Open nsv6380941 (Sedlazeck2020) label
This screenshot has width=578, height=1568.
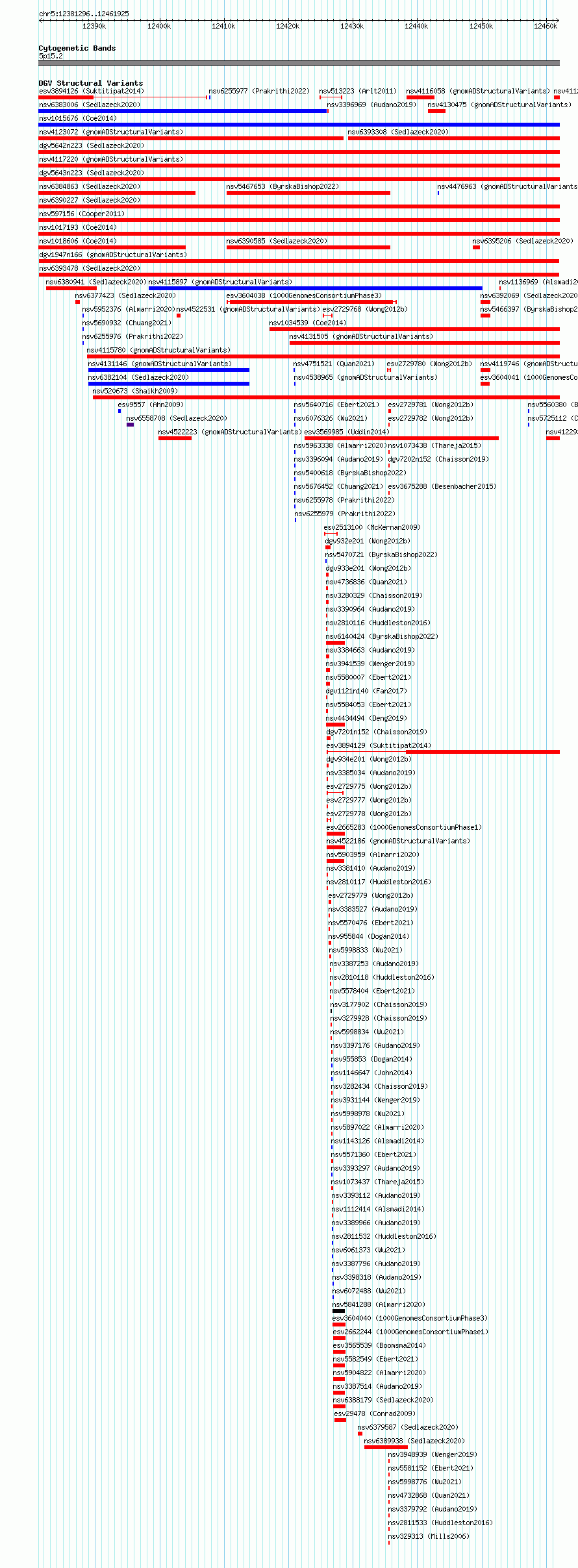pyautogui.click(x=96, y=282)
